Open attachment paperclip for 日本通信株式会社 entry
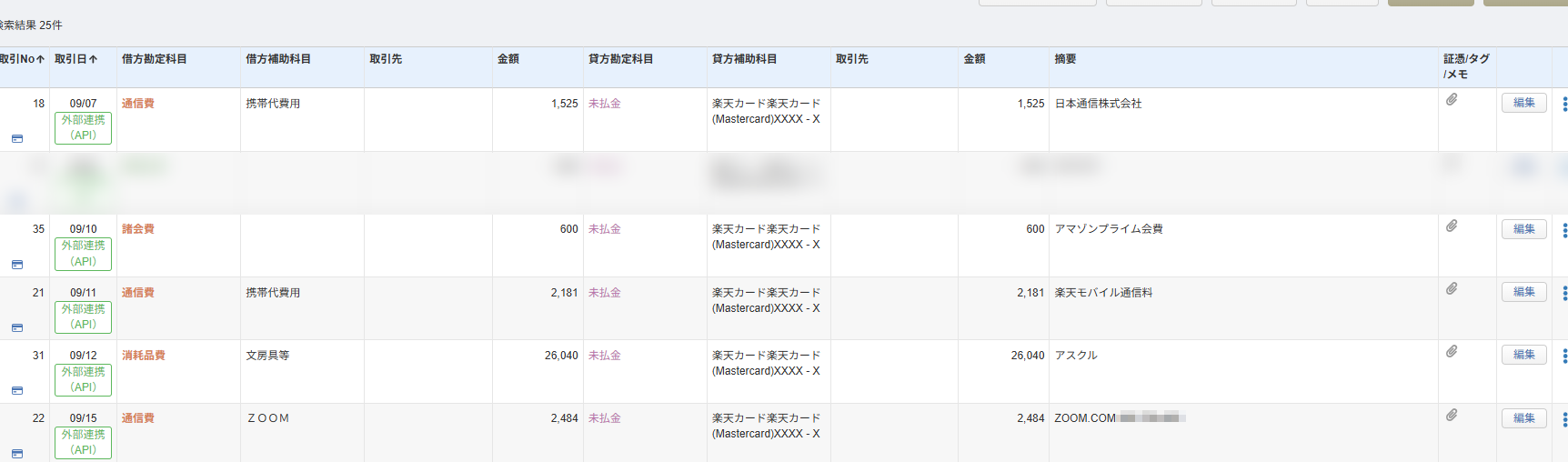This screenshot has height=462, width=1568. (1452, 99)
